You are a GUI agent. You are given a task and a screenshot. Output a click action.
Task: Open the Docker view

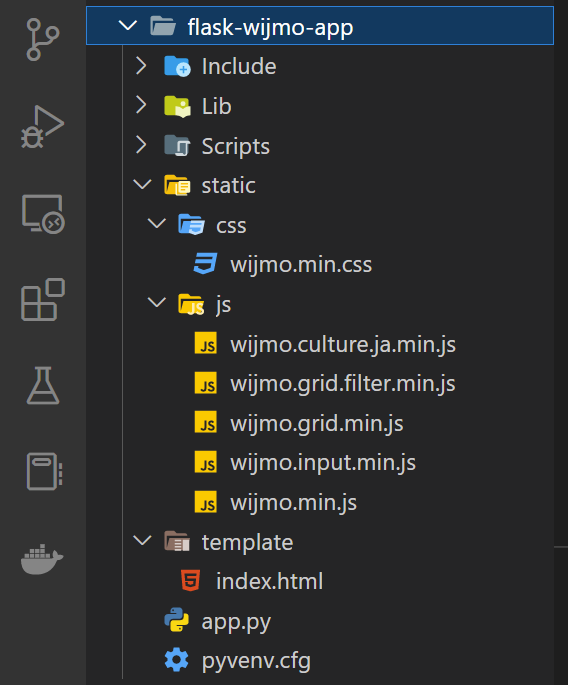pyautogui.click(x=42, y=559)
